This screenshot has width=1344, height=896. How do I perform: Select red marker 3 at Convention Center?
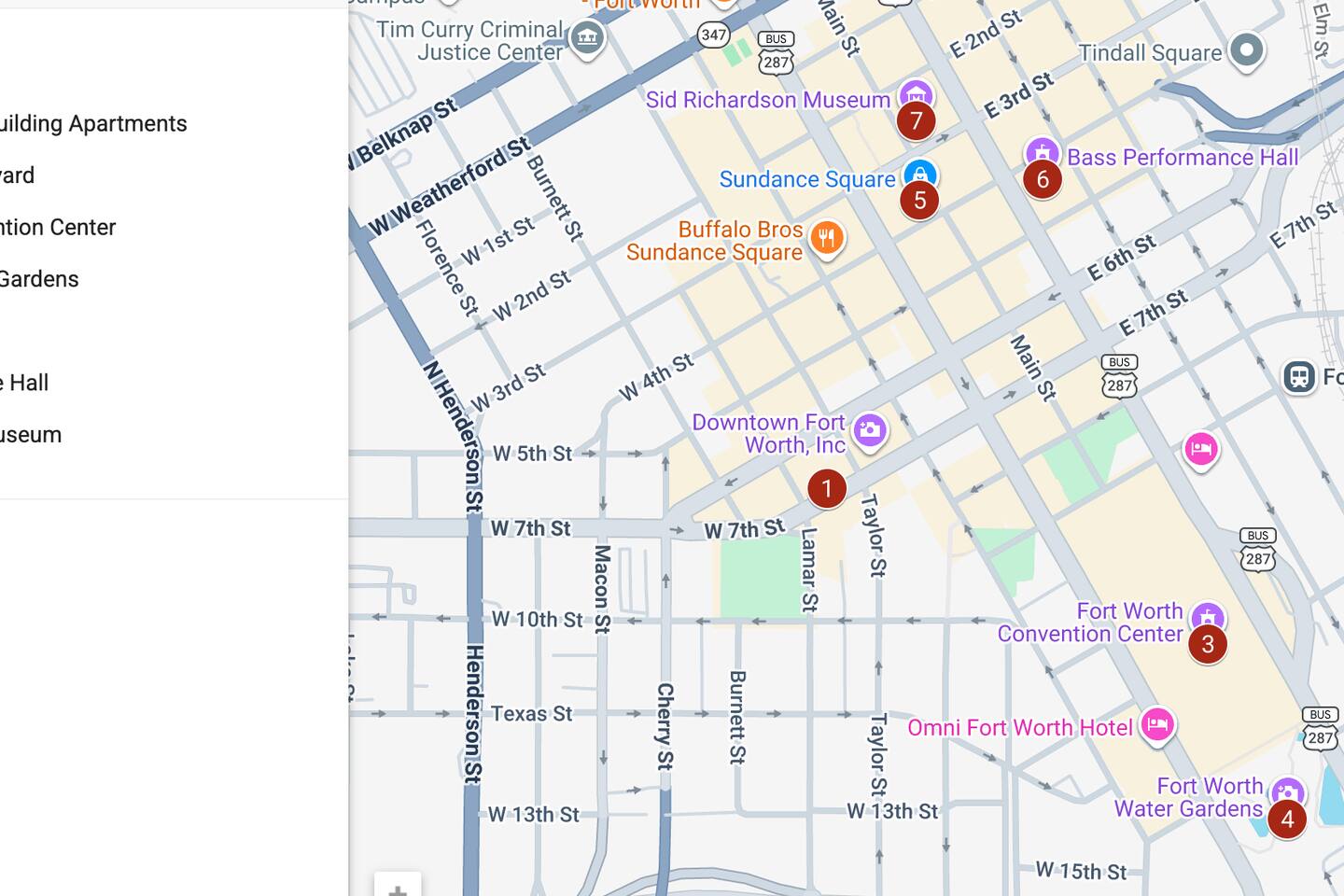coord(1207,644)
